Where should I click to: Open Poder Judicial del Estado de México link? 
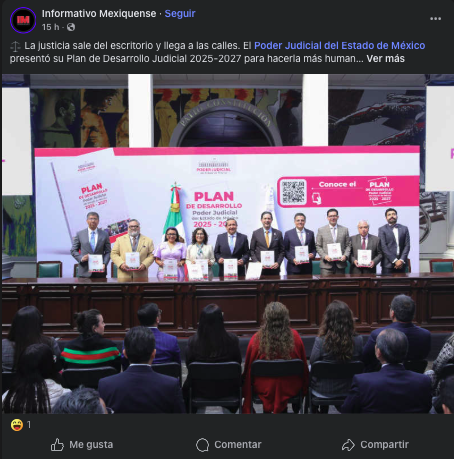tap(340, 46)
